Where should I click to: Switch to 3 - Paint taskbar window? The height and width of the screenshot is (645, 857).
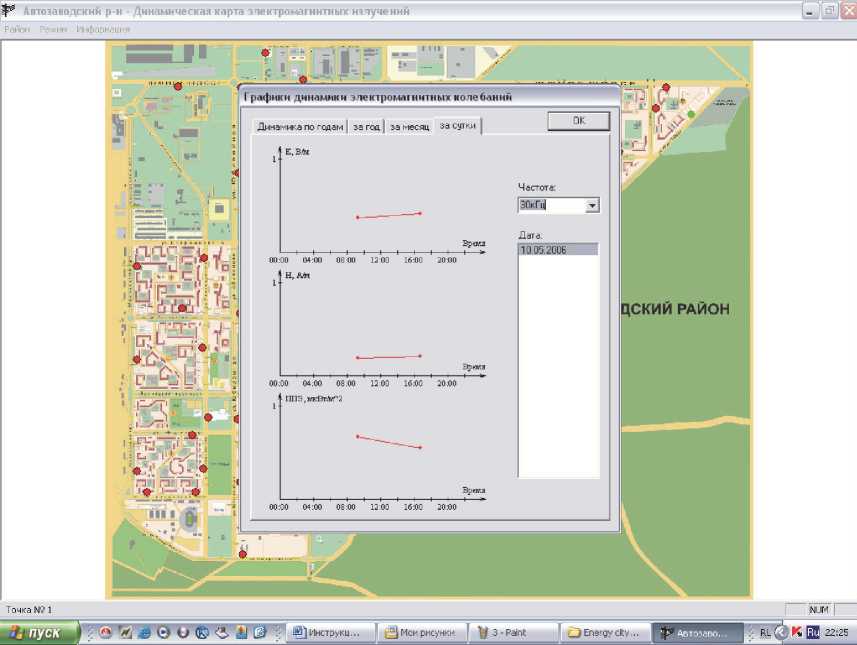click(514, 633)
